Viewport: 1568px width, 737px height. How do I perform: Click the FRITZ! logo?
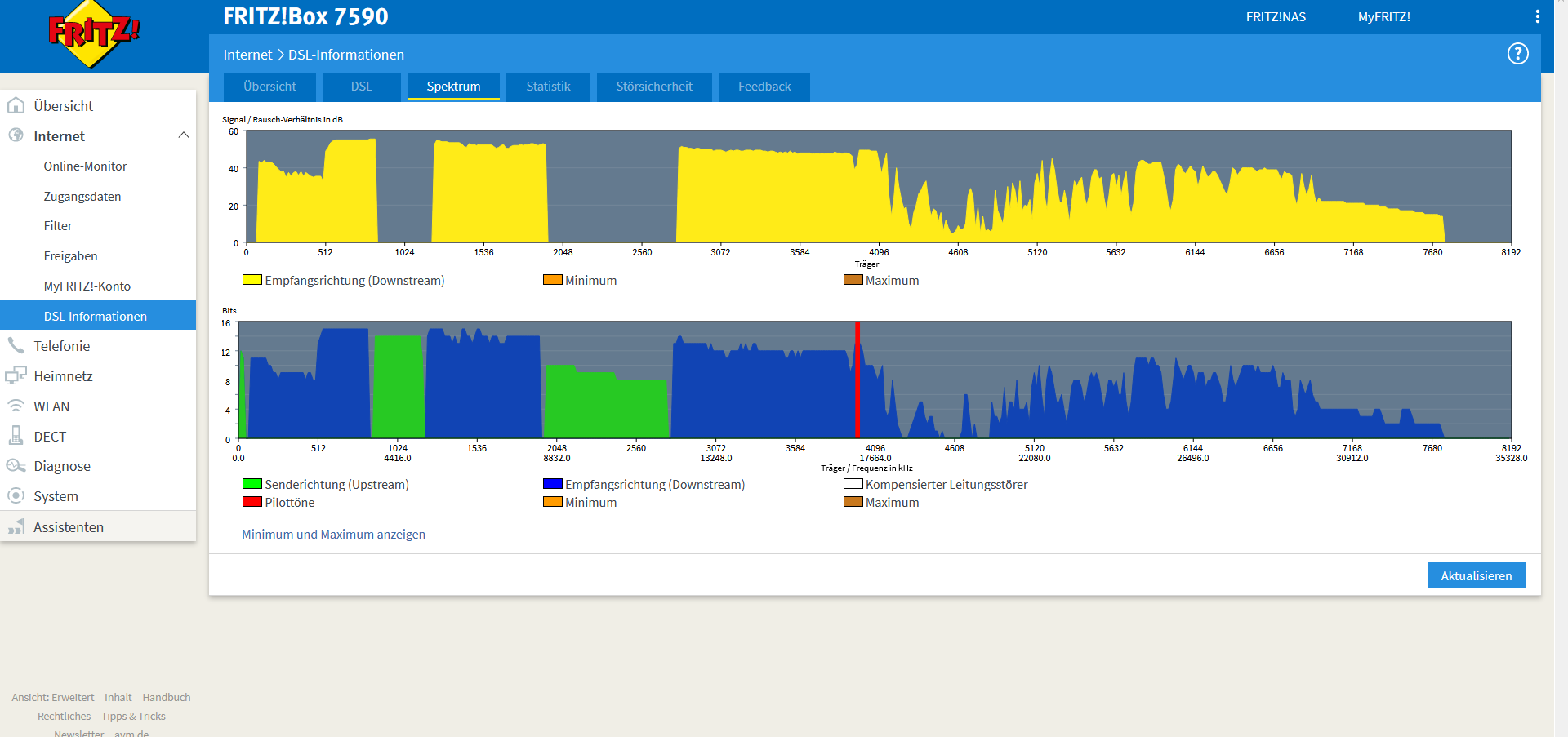point(94,33)
